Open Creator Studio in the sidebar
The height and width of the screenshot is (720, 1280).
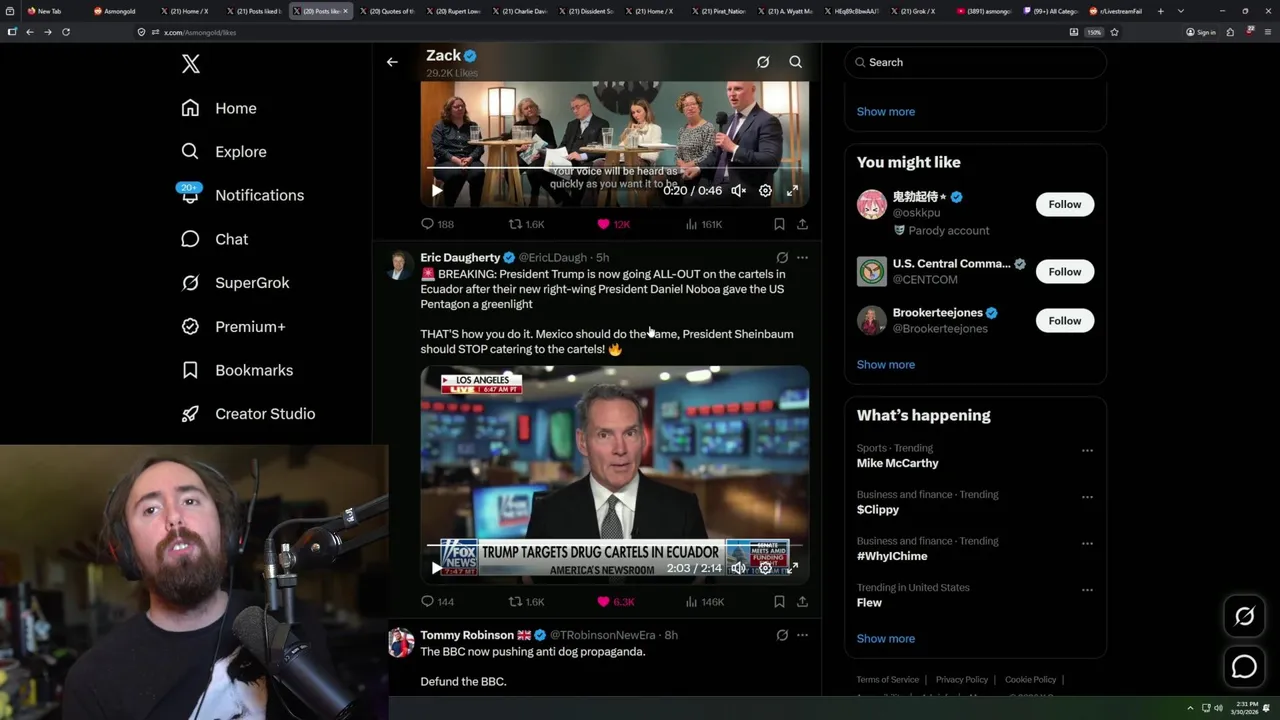pyautogui.click(x=248, y=414)
